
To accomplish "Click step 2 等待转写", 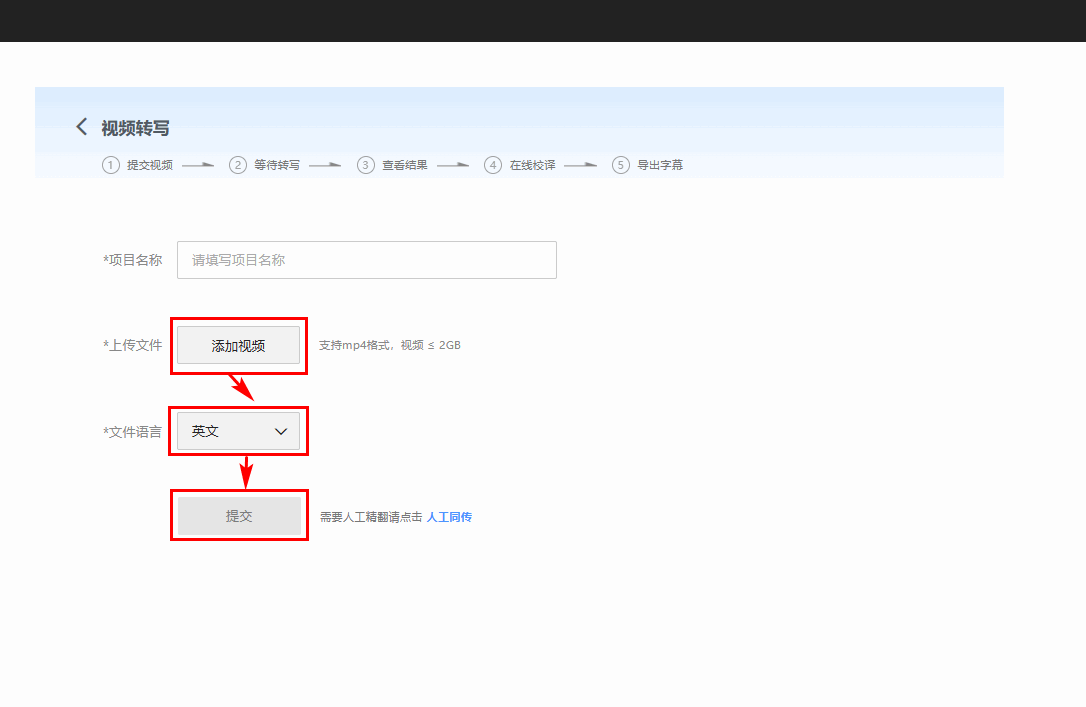I will (x=265, y=165).
